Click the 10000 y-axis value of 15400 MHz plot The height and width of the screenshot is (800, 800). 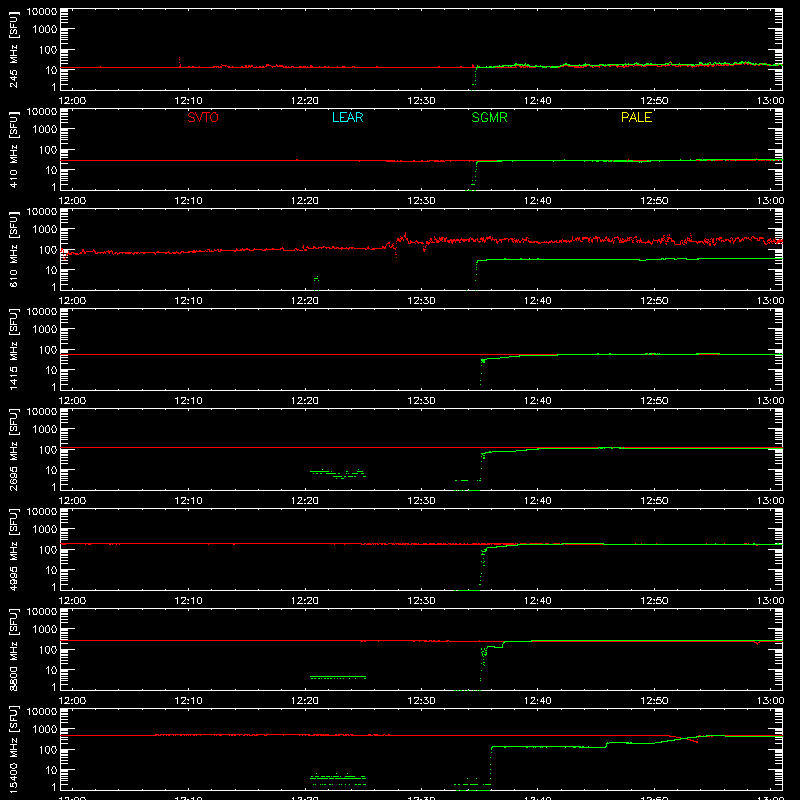tap(42, 712)
